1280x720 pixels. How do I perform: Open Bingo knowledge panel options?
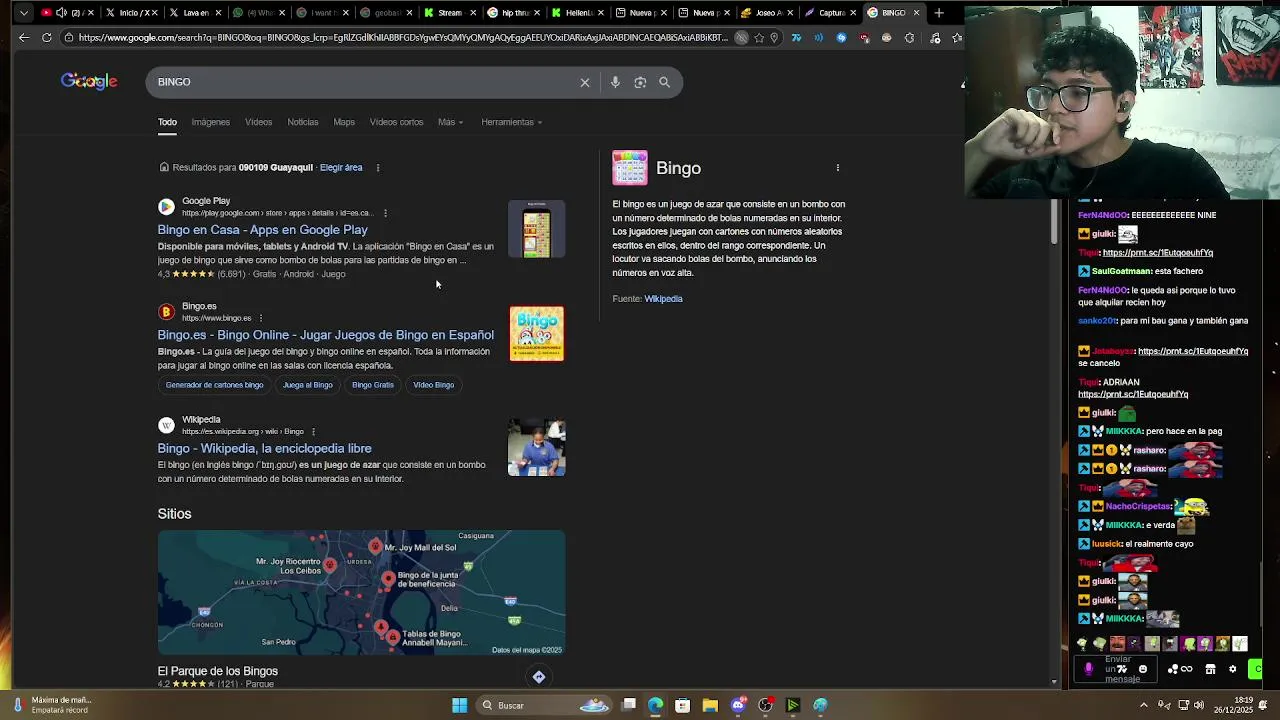point(838,168)
